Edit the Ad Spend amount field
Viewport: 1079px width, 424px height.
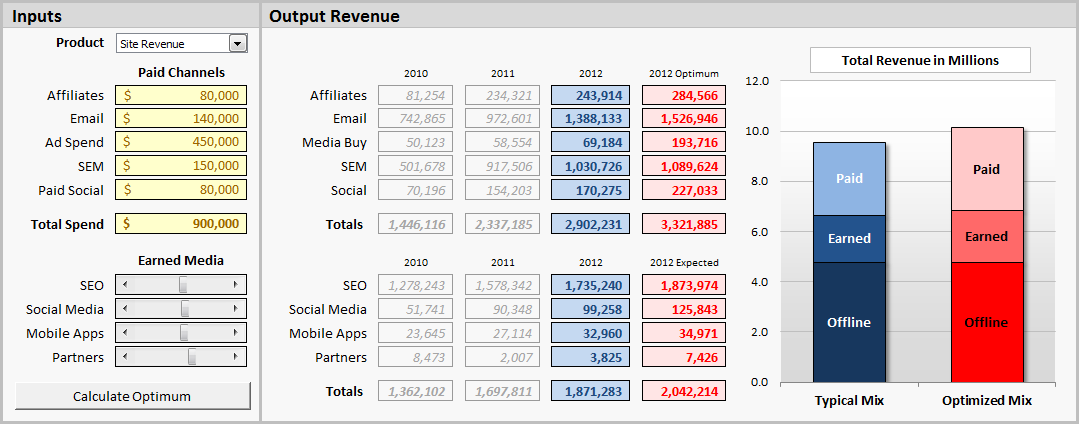tap(181, 142)
